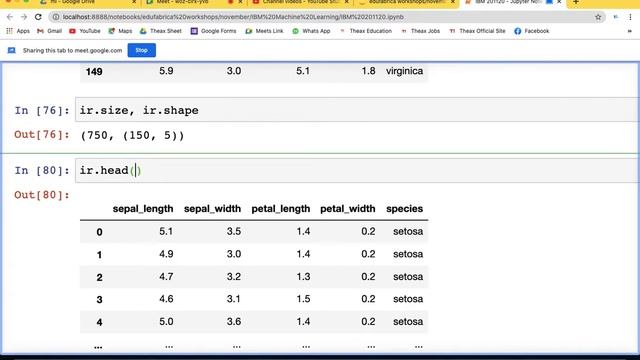Click the localhost address bar
Image resolution: width=640 pixels, height=360 pixels.
327,17
